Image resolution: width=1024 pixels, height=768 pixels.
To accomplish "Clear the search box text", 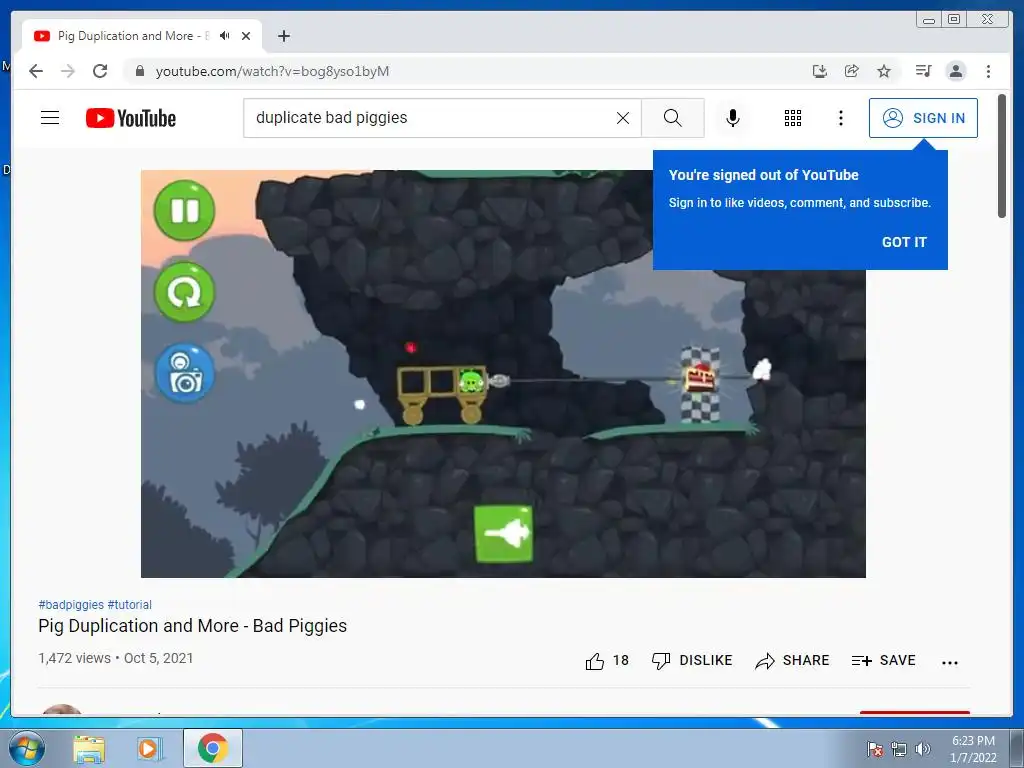I will (x=623, y=118).
